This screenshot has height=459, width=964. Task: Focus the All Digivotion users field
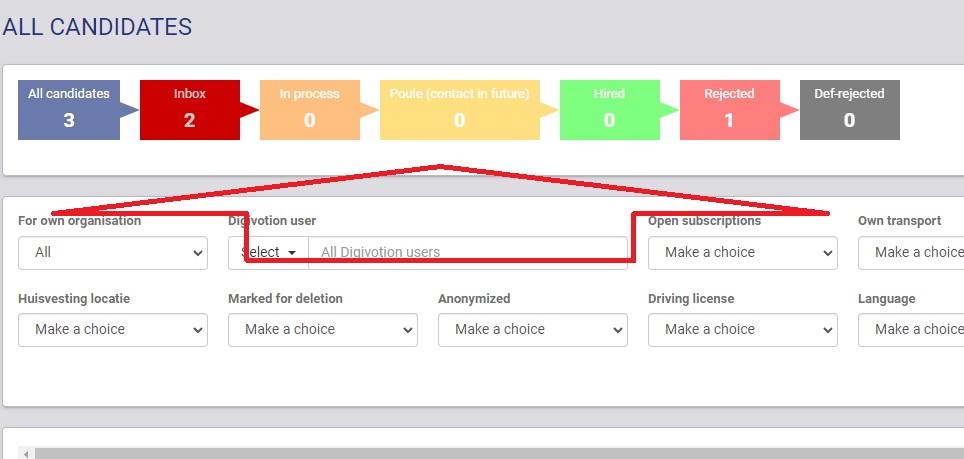coord(468,253)
